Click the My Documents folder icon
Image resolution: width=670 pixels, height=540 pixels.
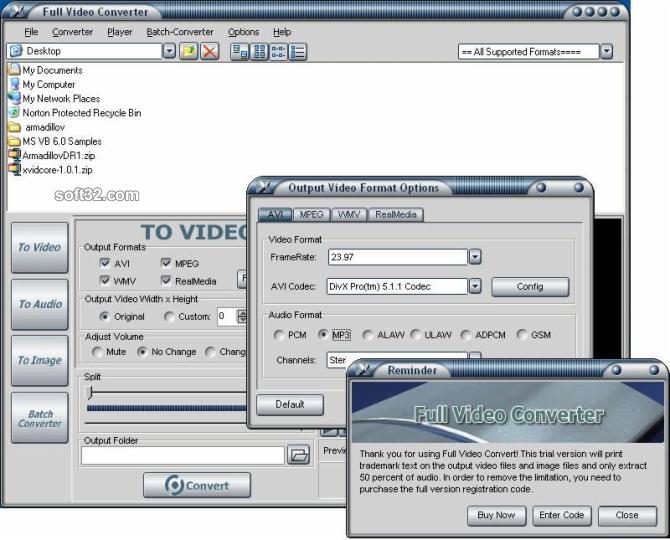pos(14,70)
